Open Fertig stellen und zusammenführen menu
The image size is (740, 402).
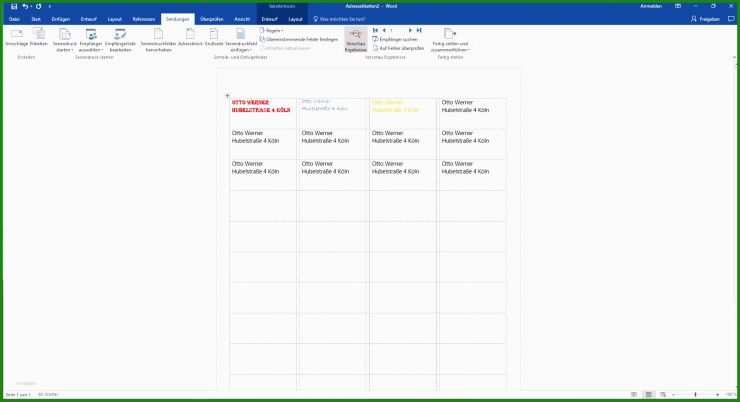(x=450, y=40)
